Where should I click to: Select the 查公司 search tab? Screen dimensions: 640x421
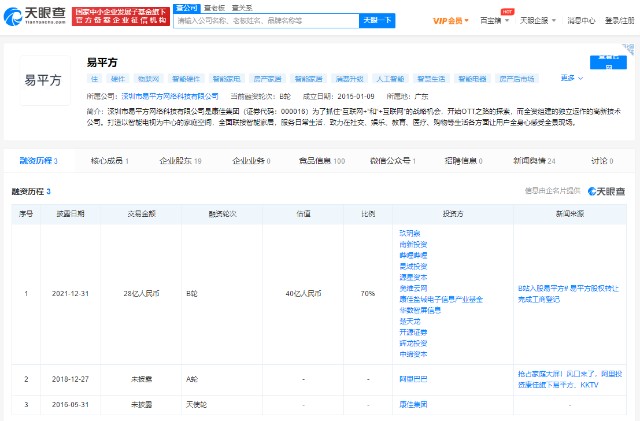point(185,7)
